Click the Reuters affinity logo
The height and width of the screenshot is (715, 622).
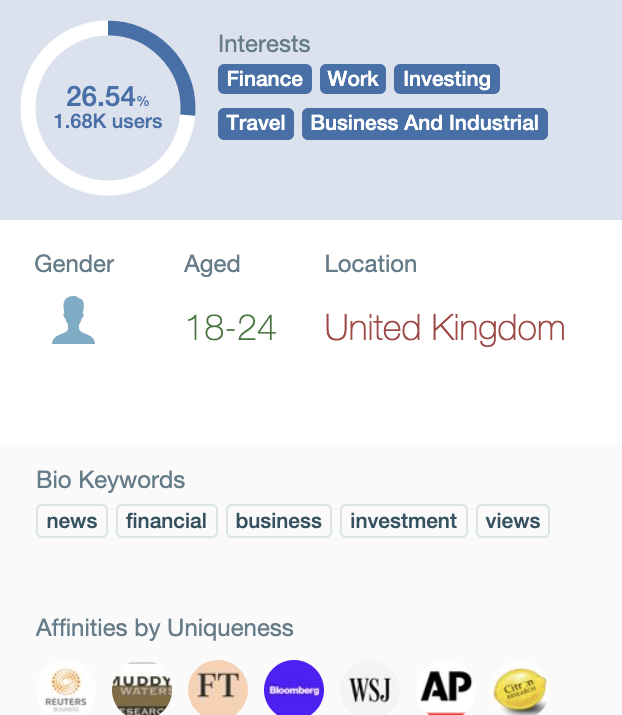(66, 689)
